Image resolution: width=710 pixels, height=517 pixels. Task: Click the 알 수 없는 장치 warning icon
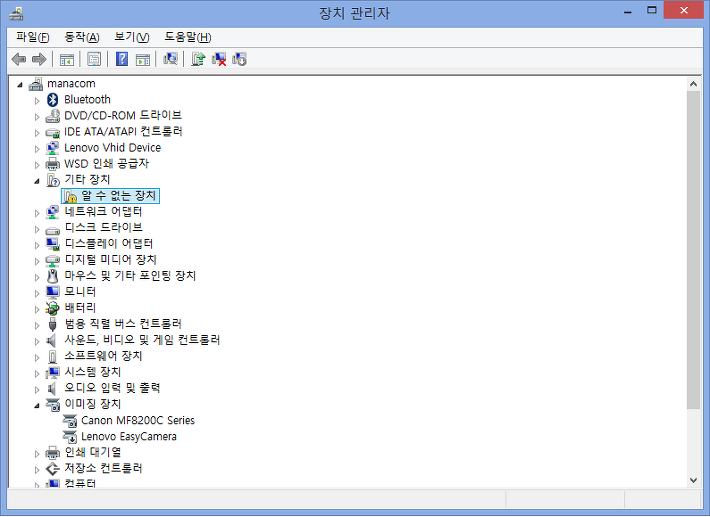pyautogui.click(x=70, y=196)
